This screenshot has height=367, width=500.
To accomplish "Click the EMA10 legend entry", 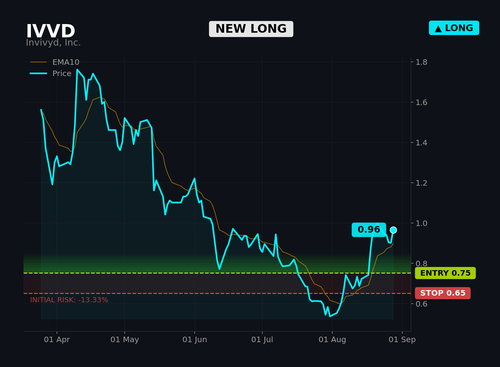I will (55, 62).
